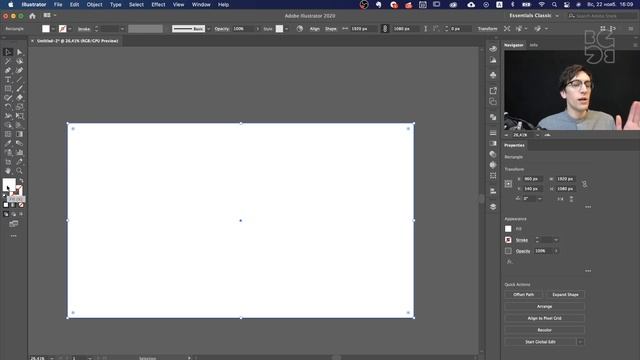Select the Curvature tool
Viewport: 640px width, 360px height.
point(20,70)
